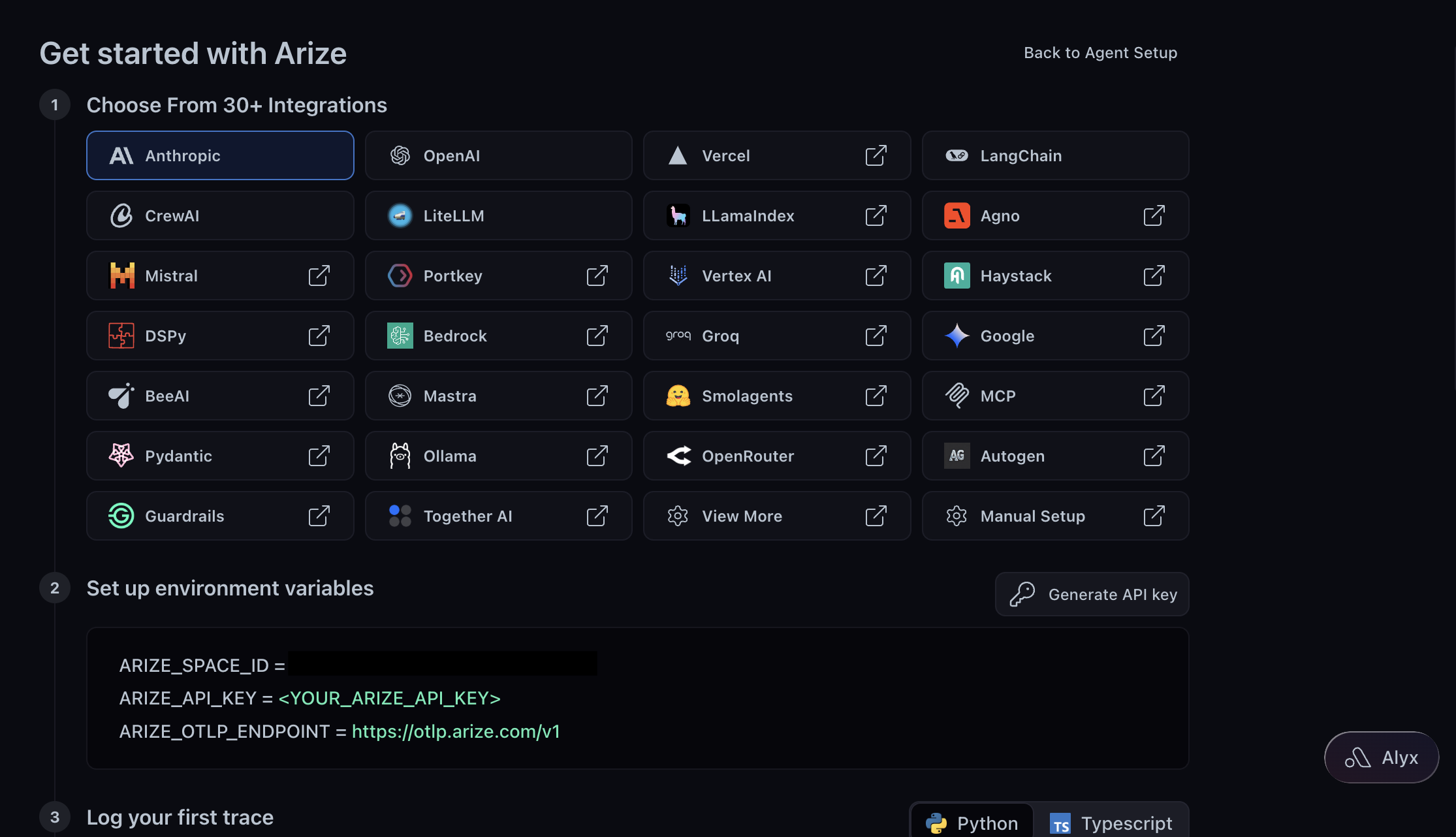This screenshot has height=837, width=1456.
Task: Open the Alyx assistant button
Action: [x=1381, y=757]
